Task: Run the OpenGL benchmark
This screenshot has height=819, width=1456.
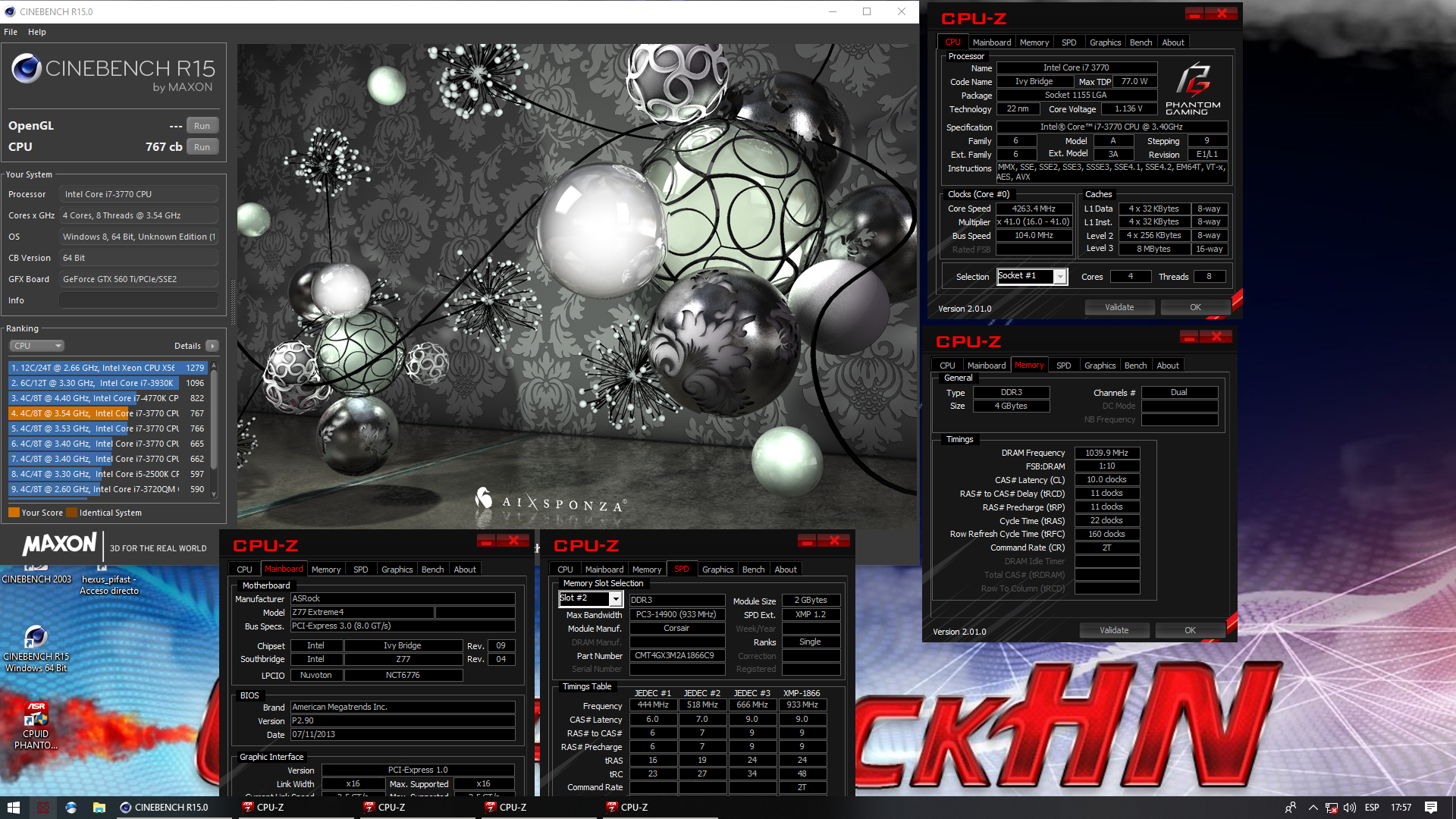Action: coord(202,126)
